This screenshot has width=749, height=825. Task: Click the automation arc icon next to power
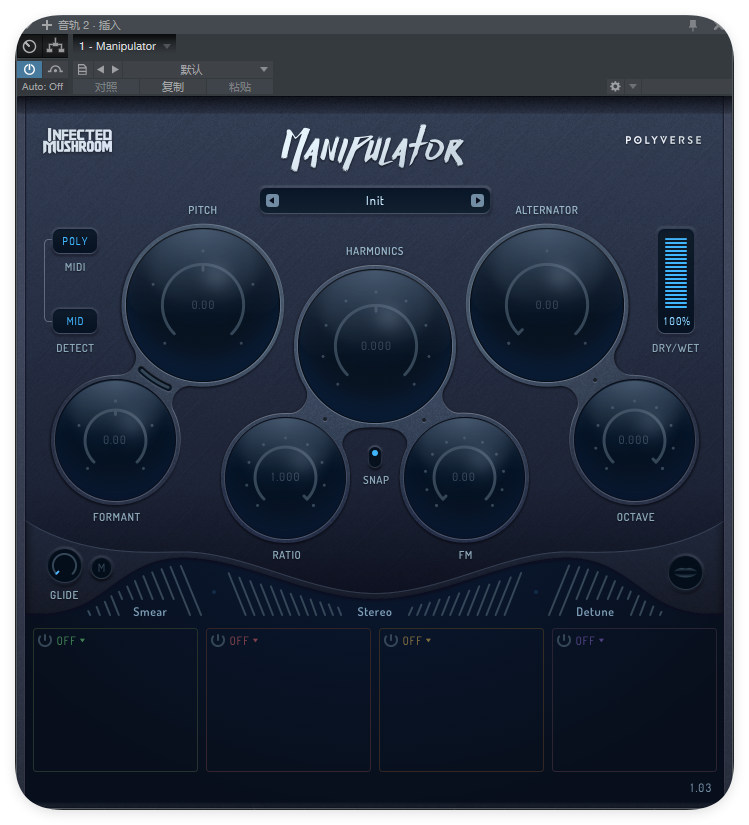tap(55, 69)
